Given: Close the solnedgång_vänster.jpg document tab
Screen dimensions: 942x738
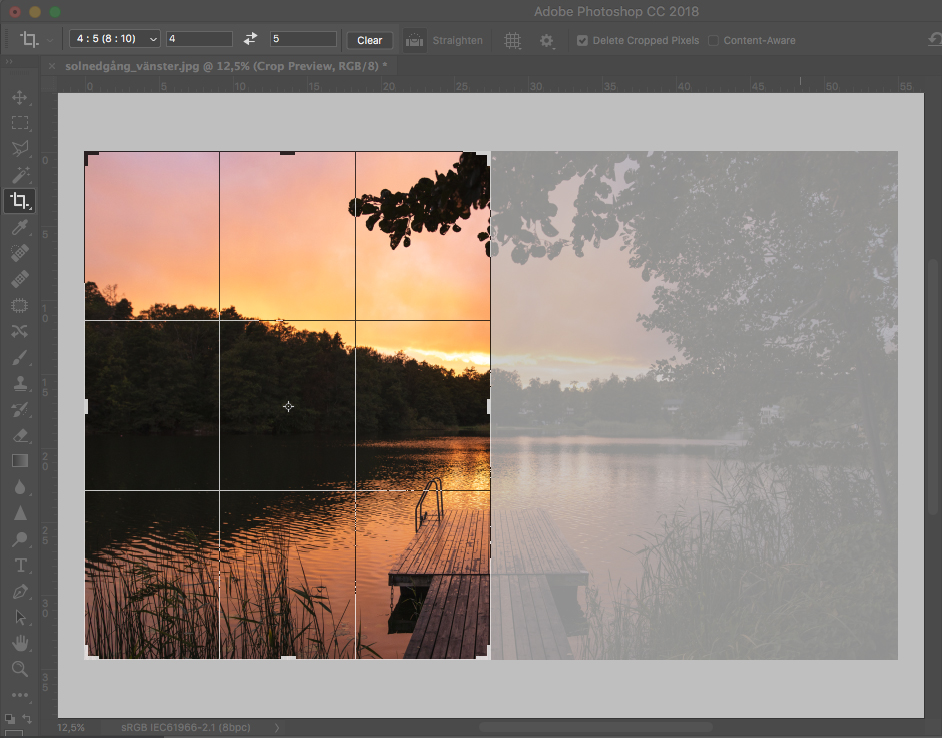Looking at the screenshot, I should tap(52, 66).
